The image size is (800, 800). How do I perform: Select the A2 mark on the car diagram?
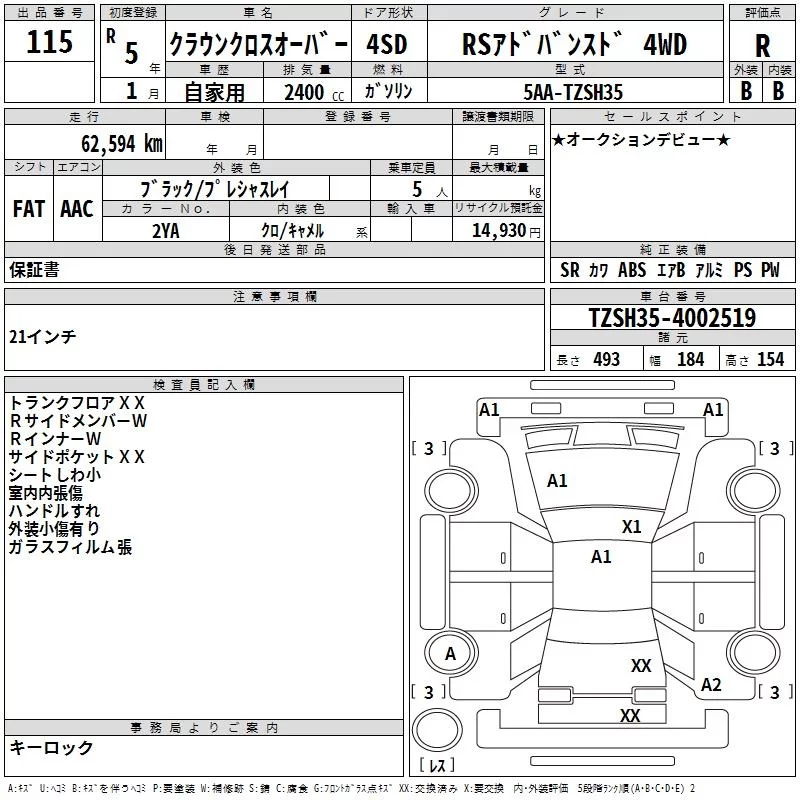(711, 685)
